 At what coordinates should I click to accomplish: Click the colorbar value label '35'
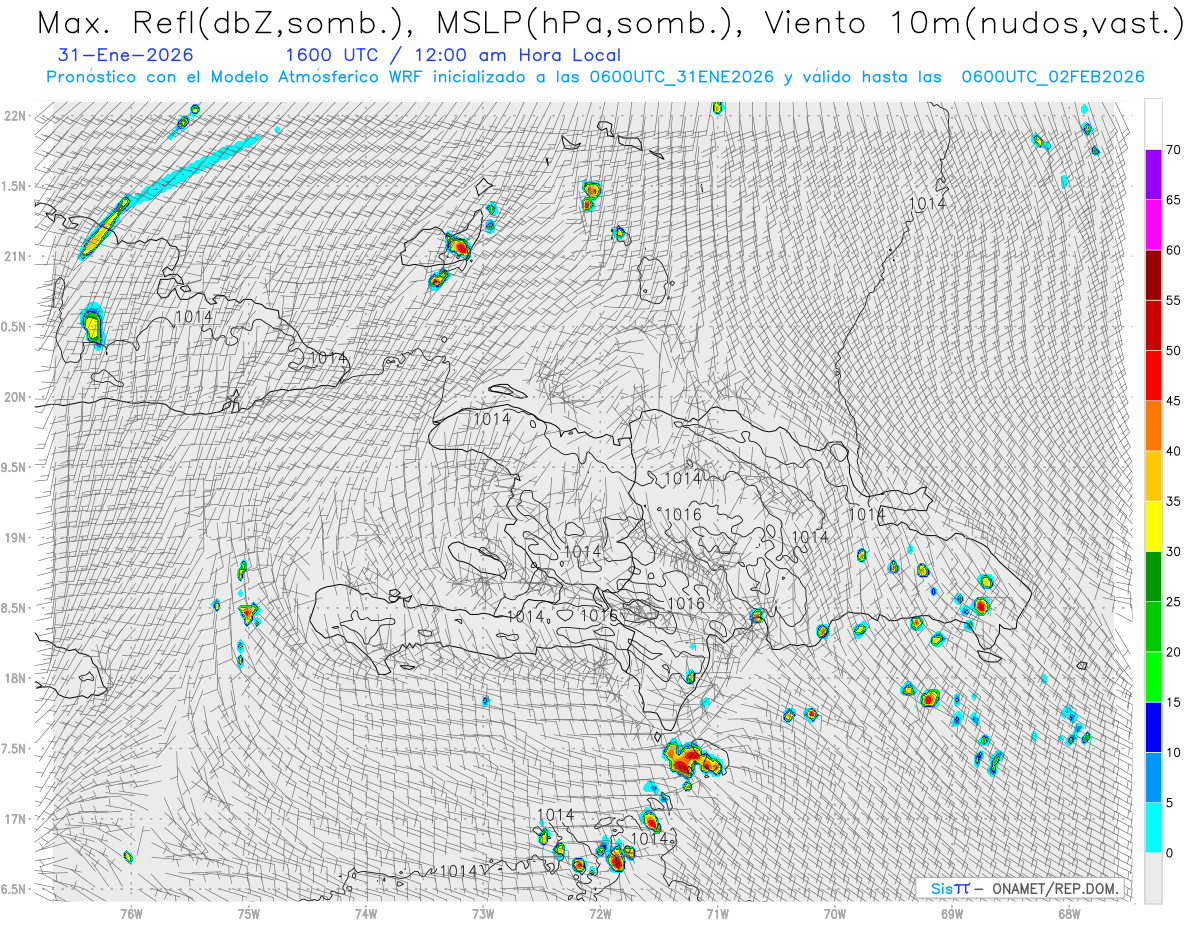[x=1173, y=501]
